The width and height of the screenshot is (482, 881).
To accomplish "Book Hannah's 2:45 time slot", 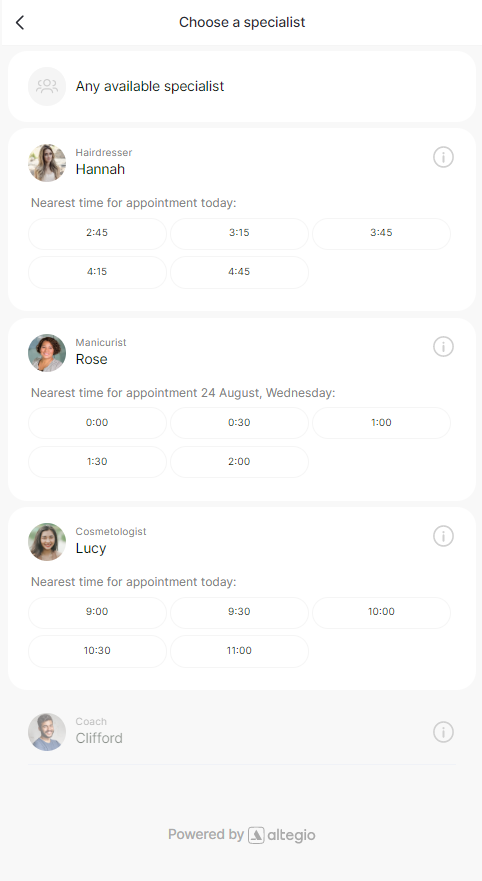I will click(97, 233).
